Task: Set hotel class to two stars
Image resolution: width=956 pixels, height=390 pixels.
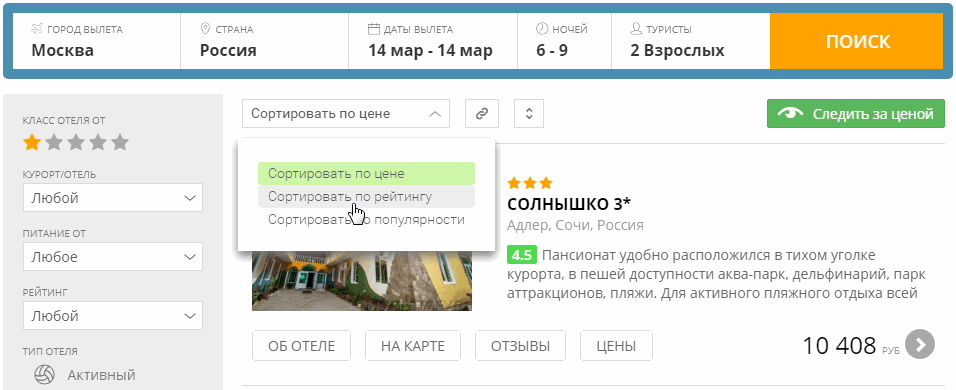Action: [x=54, y=143]
